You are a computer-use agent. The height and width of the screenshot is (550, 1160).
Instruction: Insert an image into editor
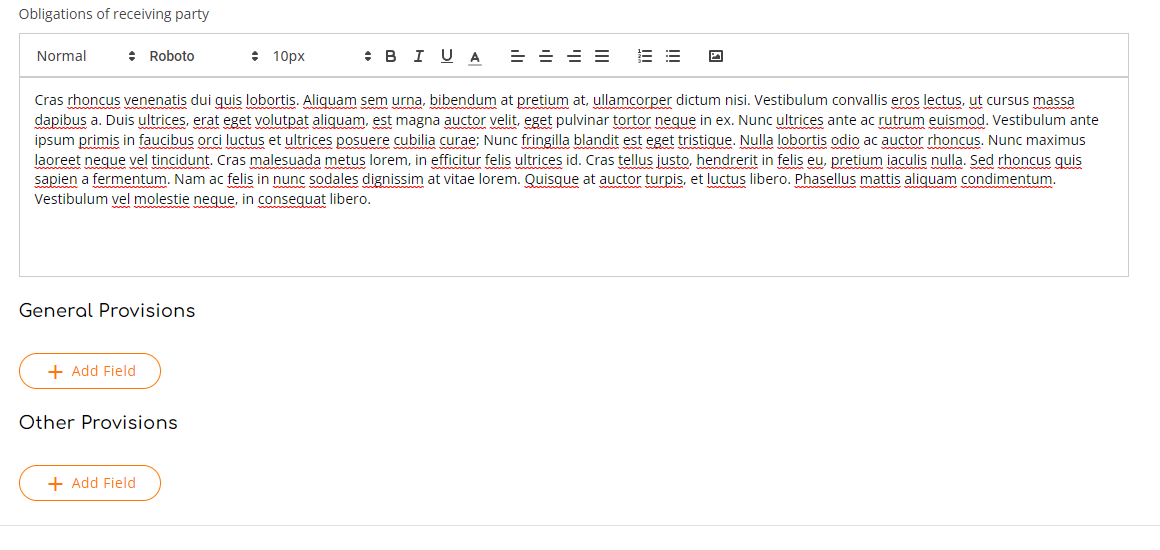coord(715,56)
